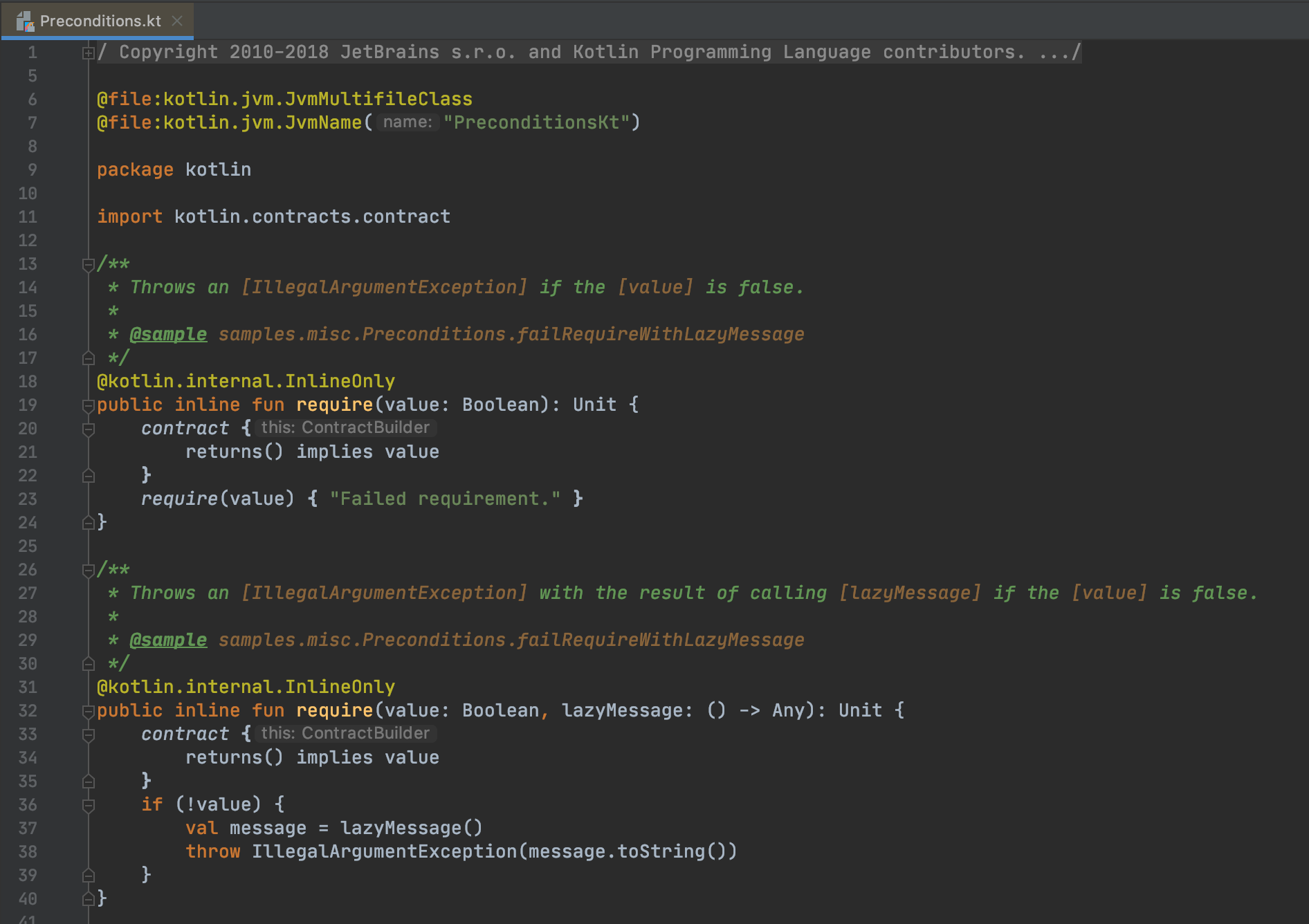
Task: Click the ContractBuilder inlay hint on line 20
Action: (345, 428)
